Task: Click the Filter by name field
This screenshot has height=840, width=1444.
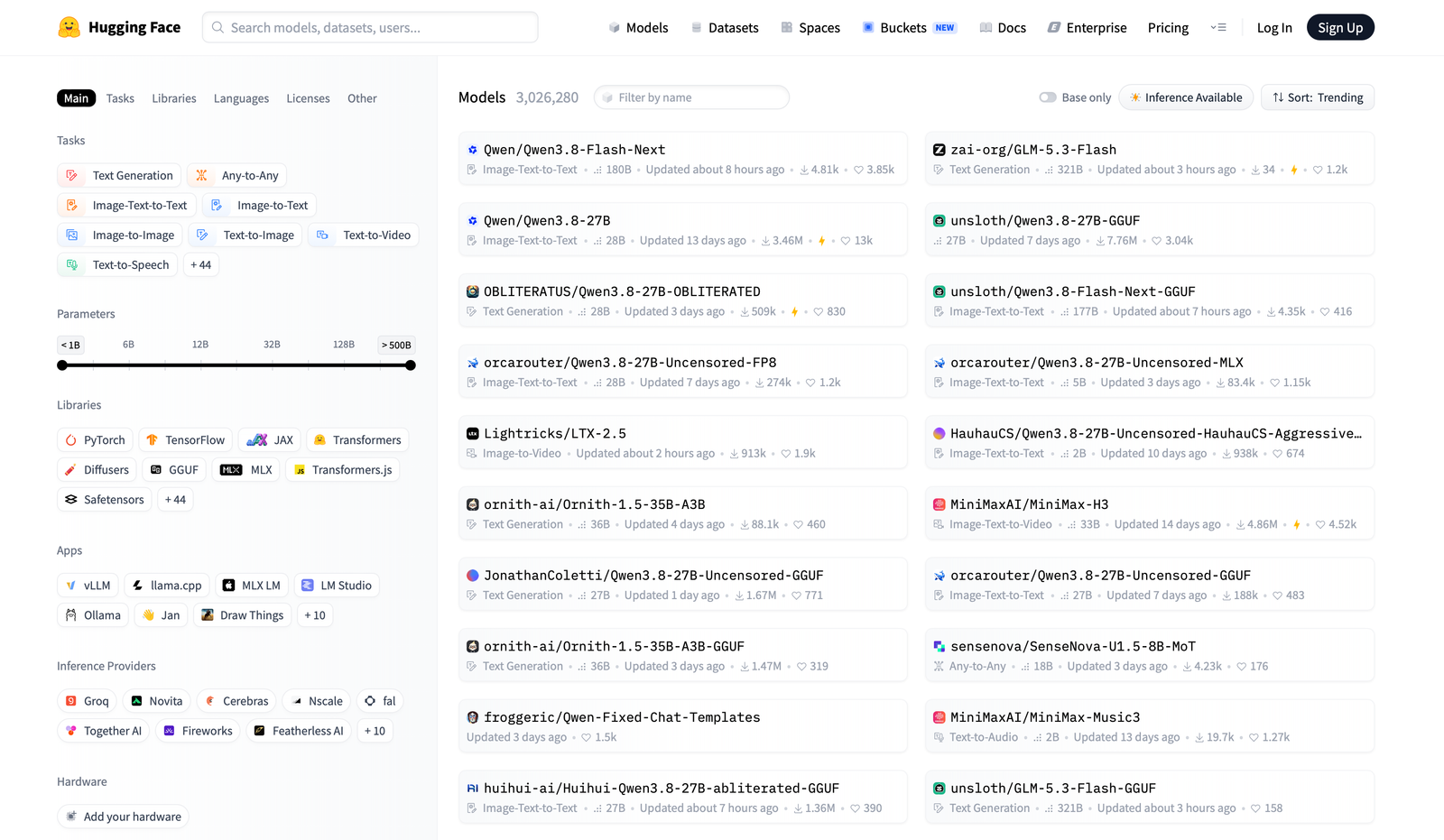Action: coord(691,97)
